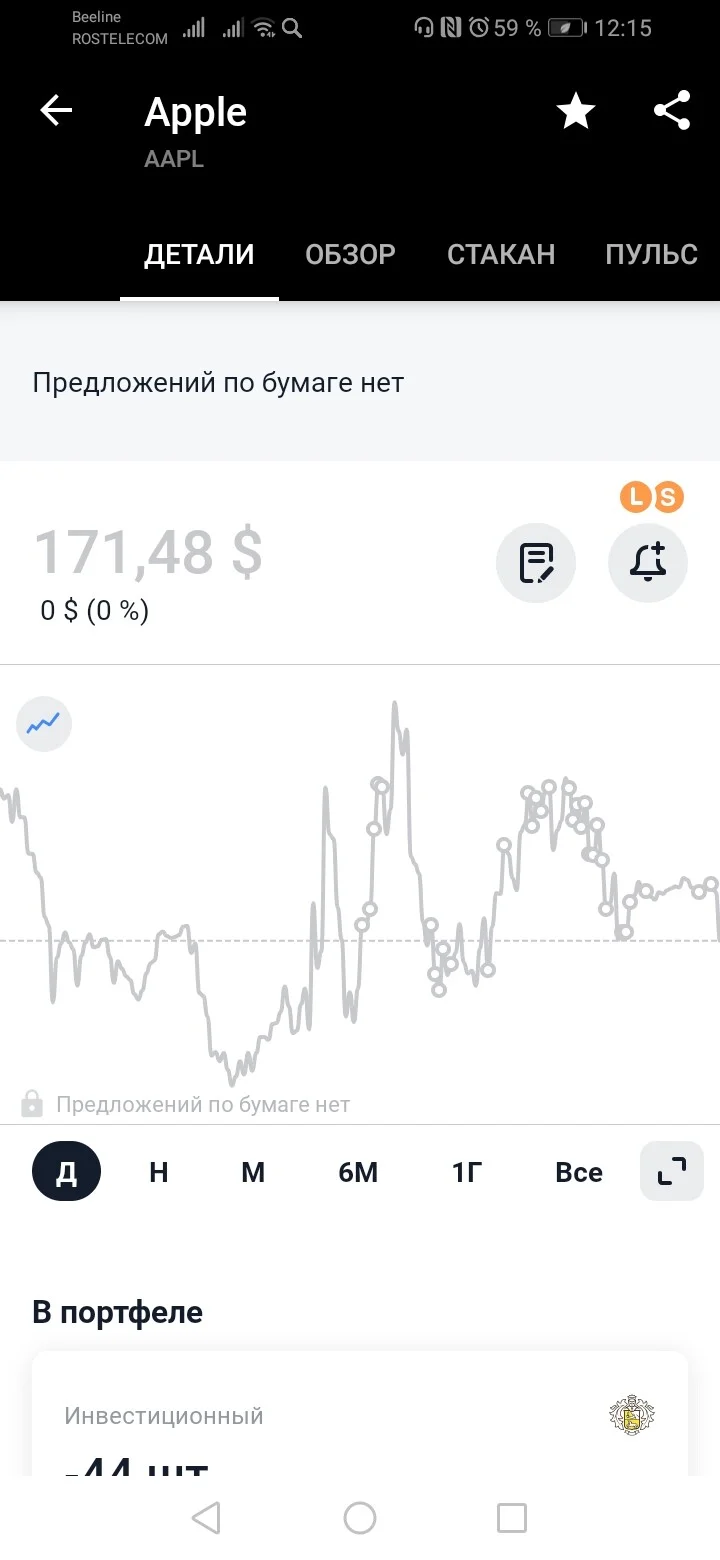Tap the back arrow icon
Viewport: 720px width, 1560px height.
pyautogui.click(x=56, y=111)
